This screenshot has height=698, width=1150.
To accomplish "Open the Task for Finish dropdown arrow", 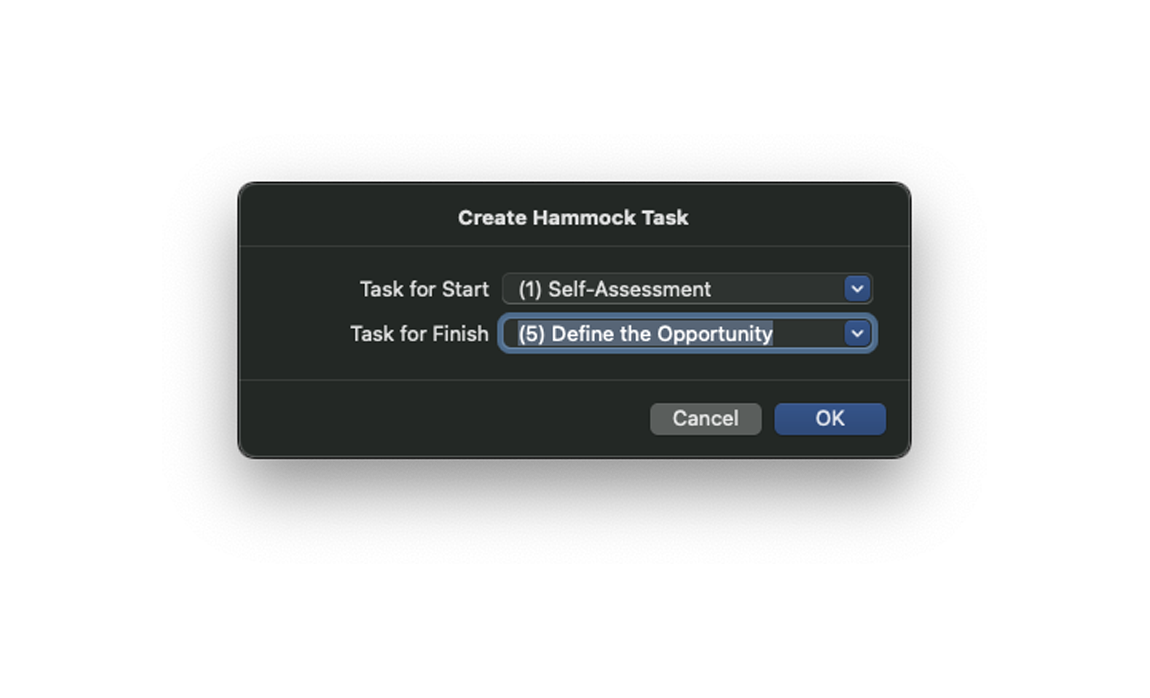I will [857, 334].
